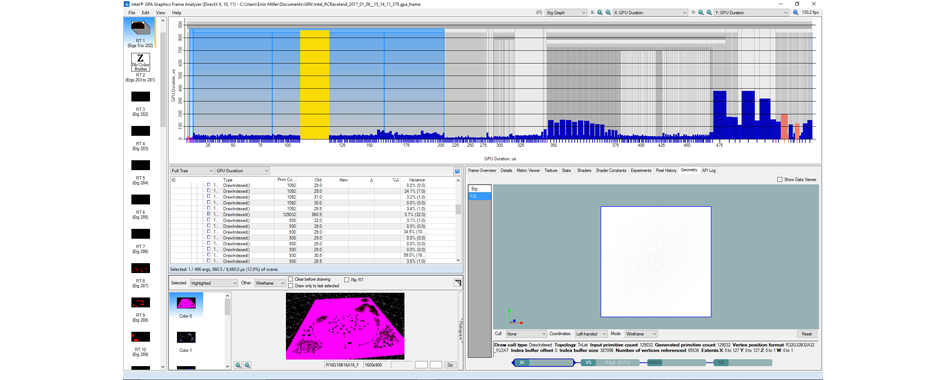Click the magnifier icon beside the fps value
The image size is (947, 380).
pyautogui.click(x=796, y=12)
